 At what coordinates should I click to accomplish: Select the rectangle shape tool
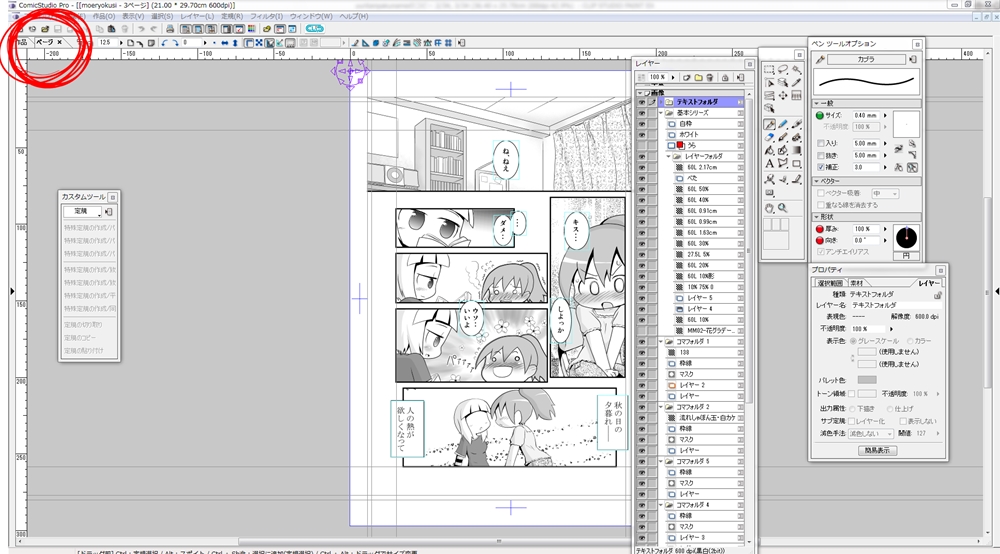[797, 164]
